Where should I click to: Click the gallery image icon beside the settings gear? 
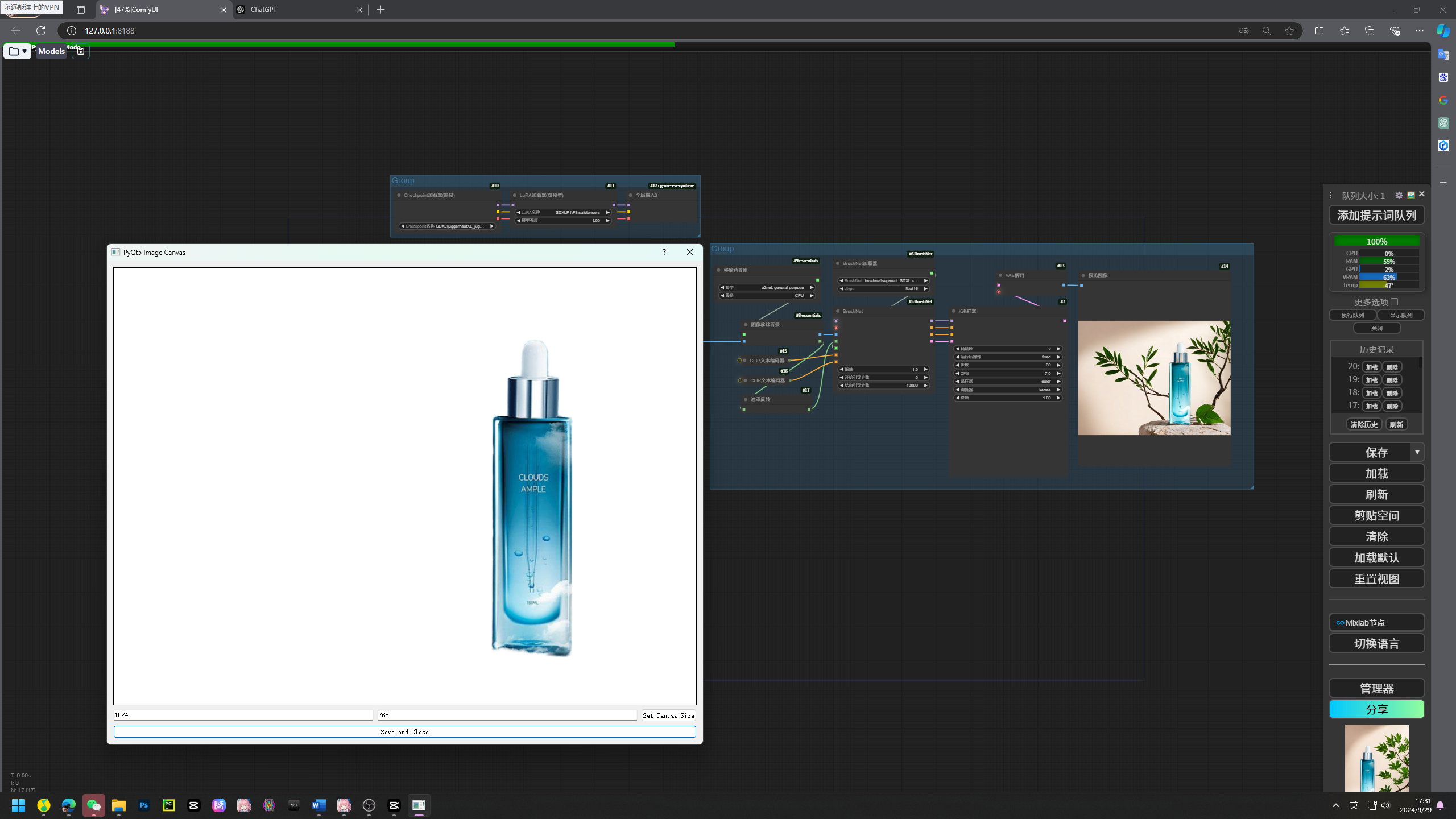[x=1411, y=195]
